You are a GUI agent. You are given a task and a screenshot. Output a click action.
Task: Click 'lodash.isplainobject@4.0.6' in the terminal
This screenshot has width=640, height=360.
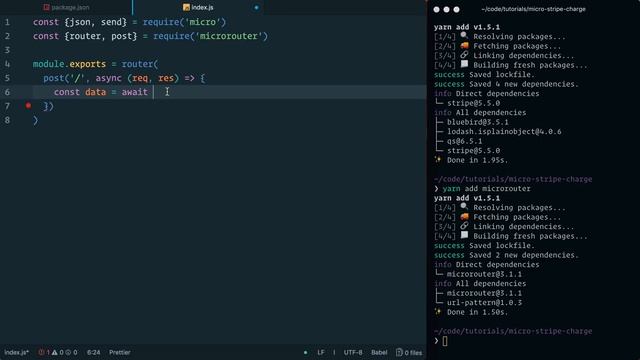(x=504, y=131)
